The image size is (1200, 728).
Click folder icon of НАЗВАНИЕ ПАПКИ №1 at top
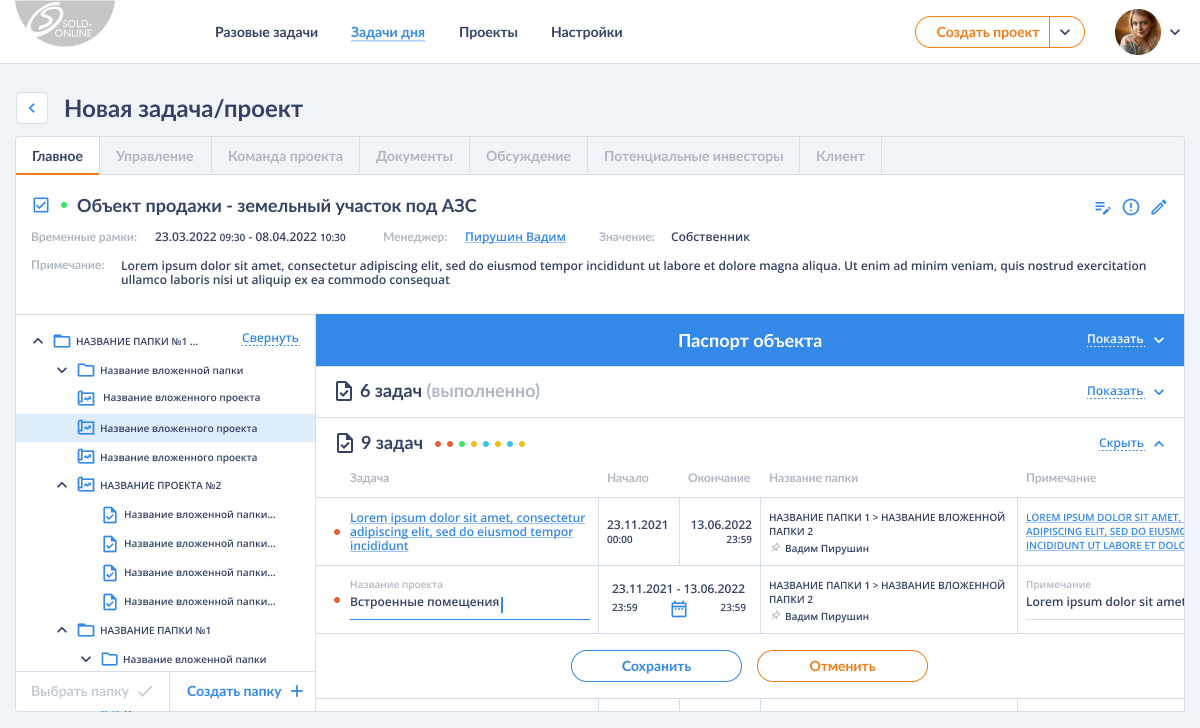pos(61,341)
